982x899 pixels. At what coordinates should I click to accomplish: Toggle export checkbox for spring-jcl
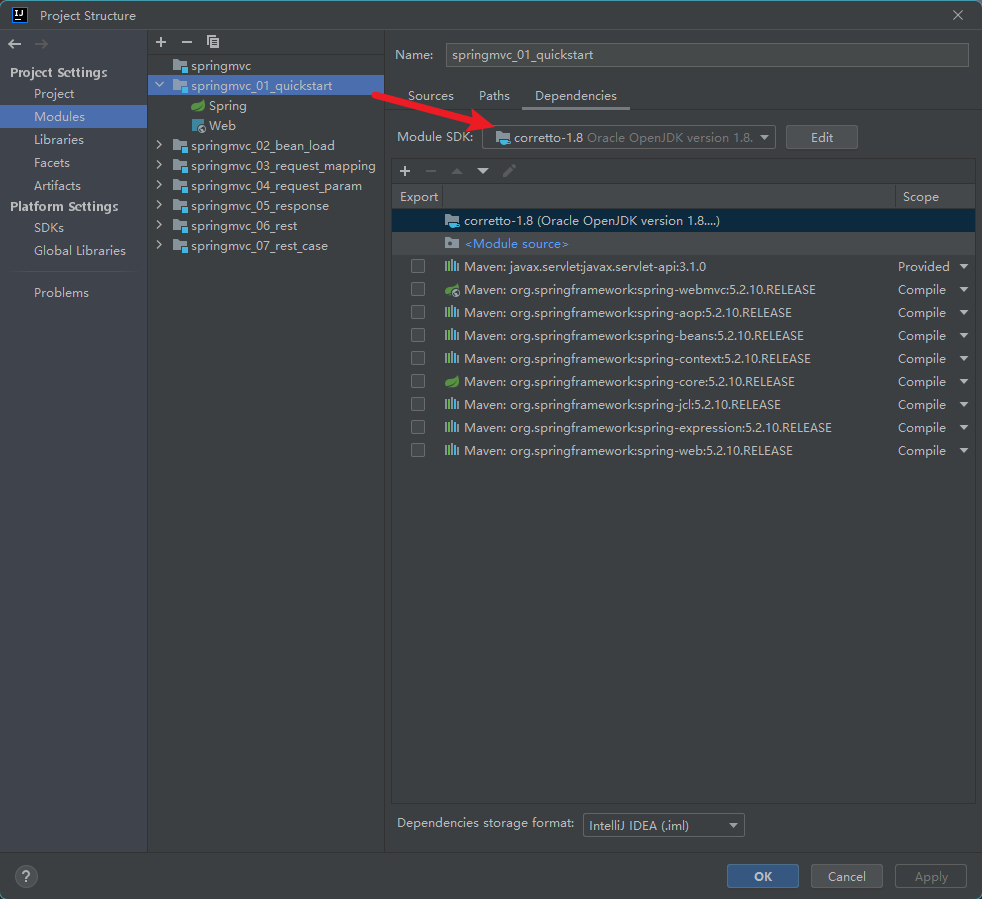point(418,404)
